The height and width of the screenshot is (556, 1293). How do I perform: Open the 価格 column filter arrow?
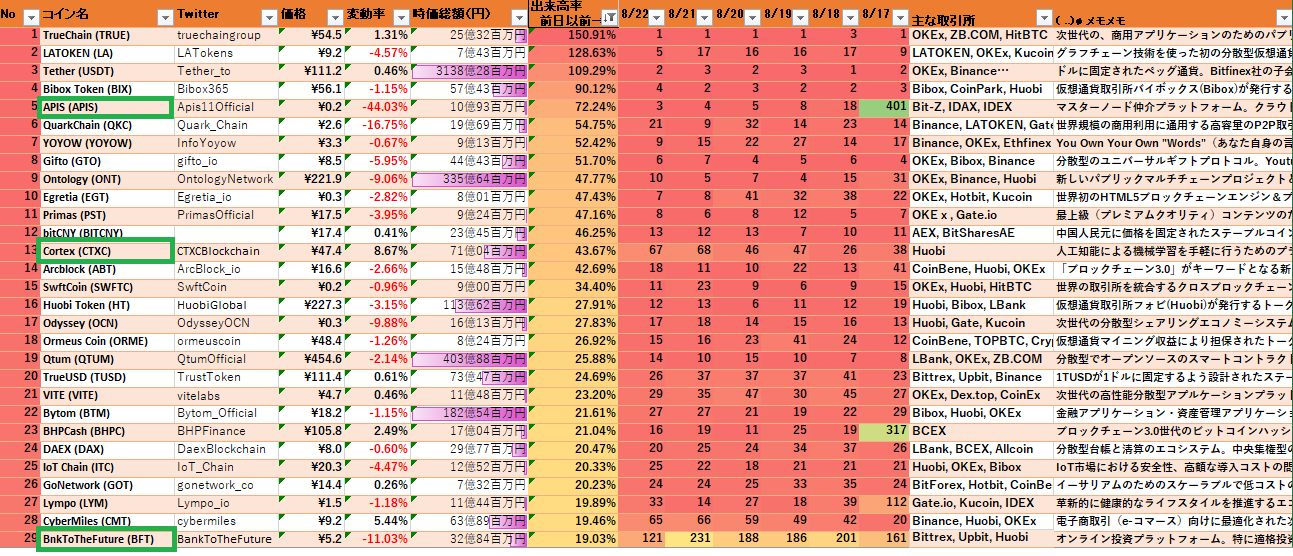tap(332, 17)
